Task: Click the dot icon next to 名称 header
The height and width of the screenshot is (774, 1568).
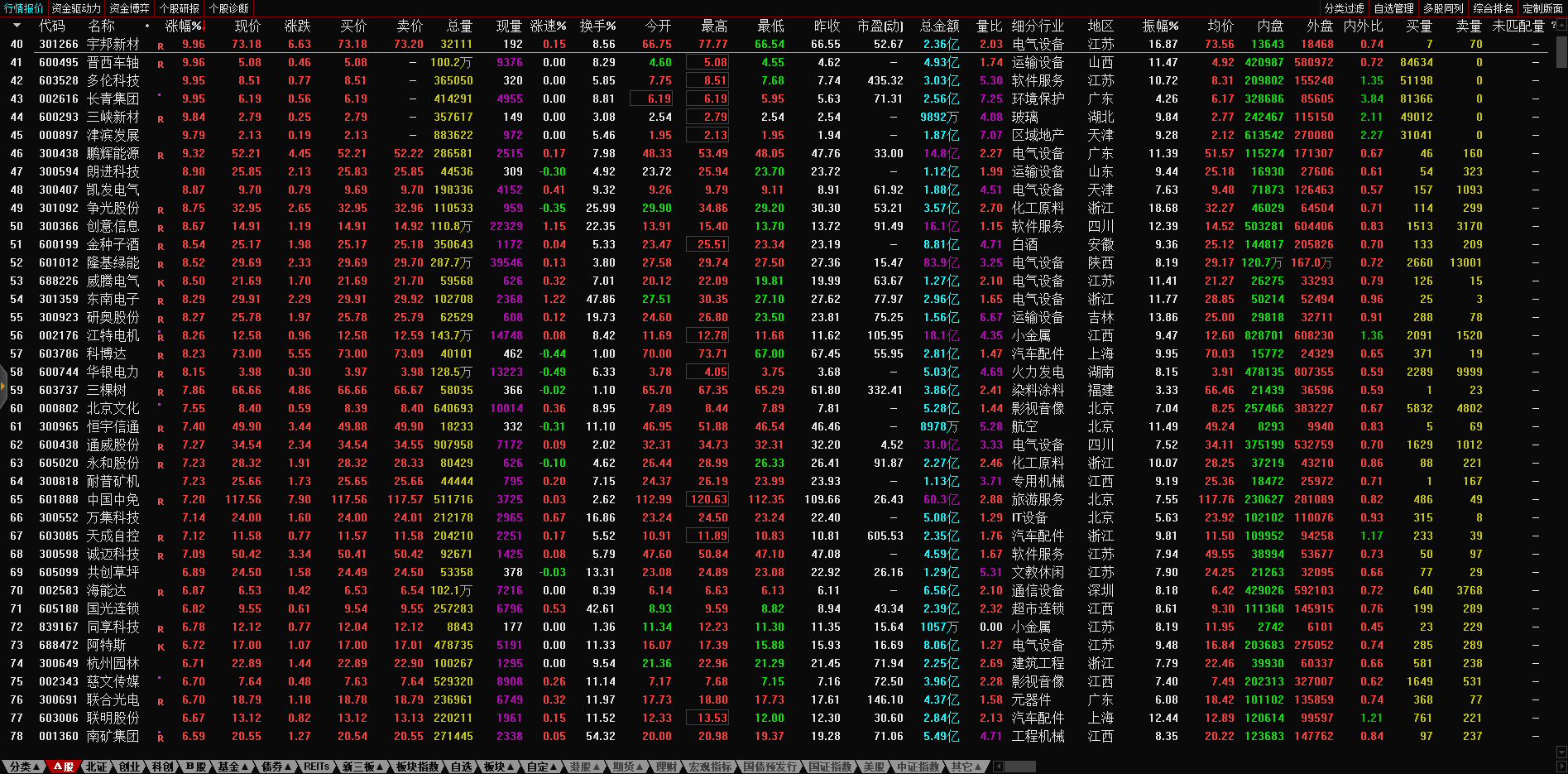Action: 147,26
